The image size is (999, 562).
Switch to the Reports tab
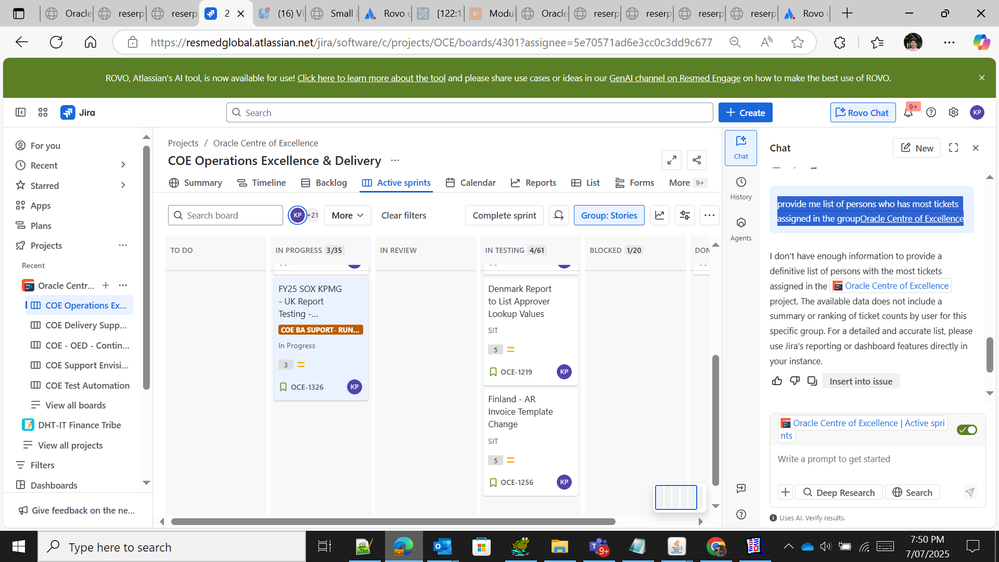pos(533,182)
